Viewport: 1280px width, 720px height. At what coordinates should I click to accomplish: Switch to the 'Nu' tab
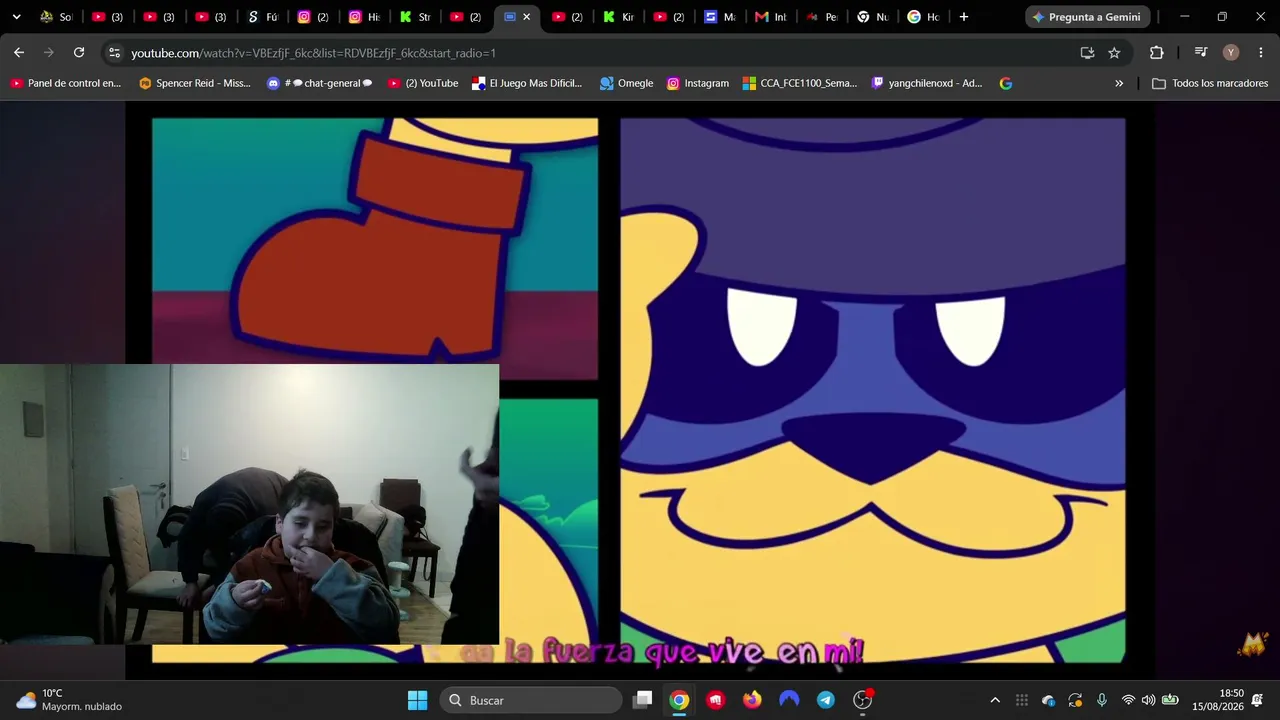[x=874, y=17]
